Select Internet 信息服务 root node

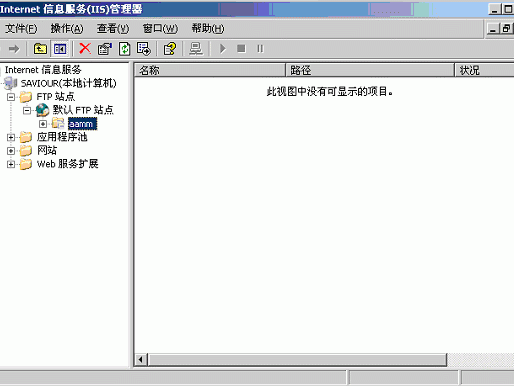coord(43,70)
